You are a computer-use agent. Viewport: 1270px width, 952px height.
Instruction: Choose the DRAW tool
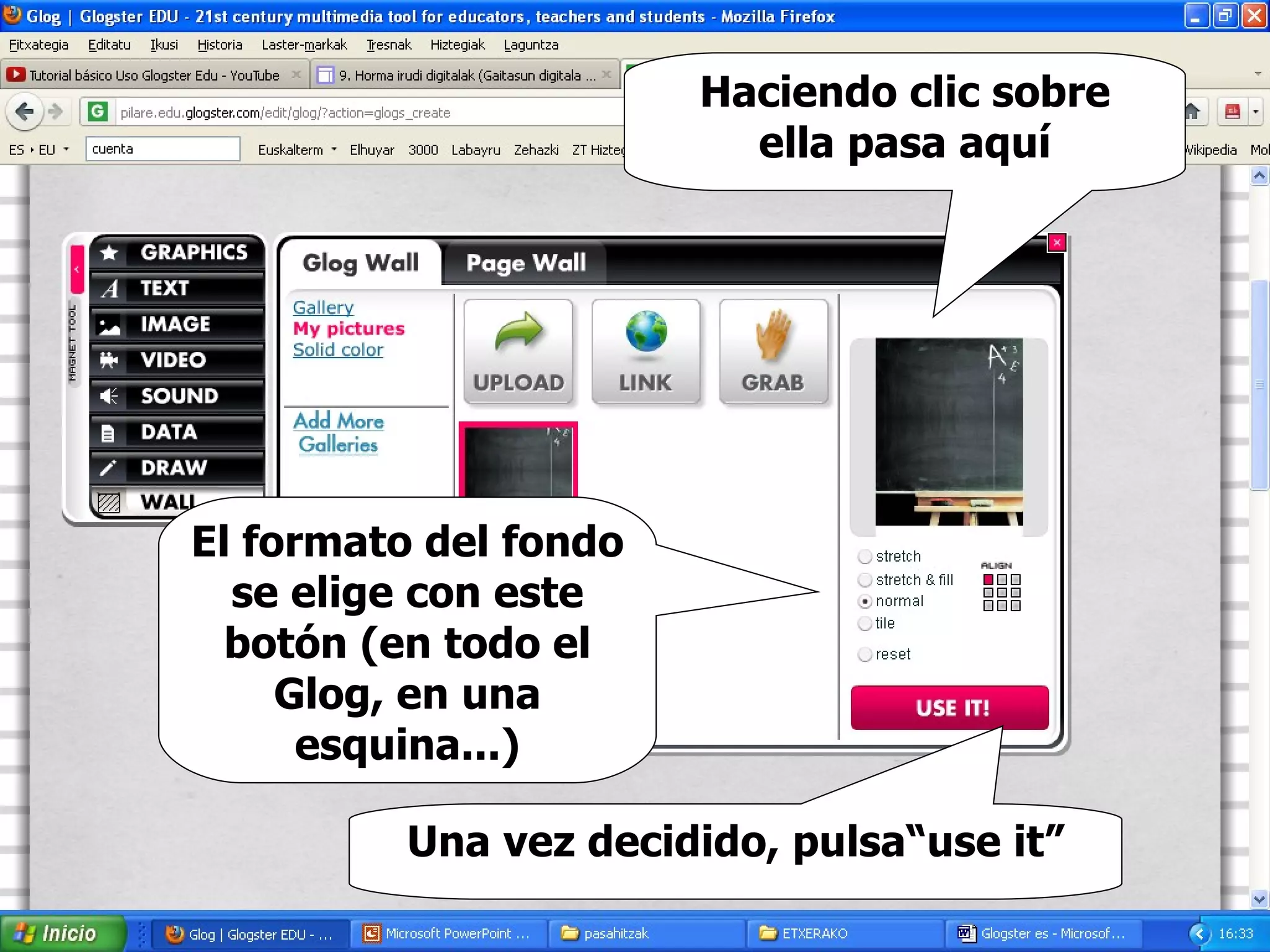(x=178, y=467)
